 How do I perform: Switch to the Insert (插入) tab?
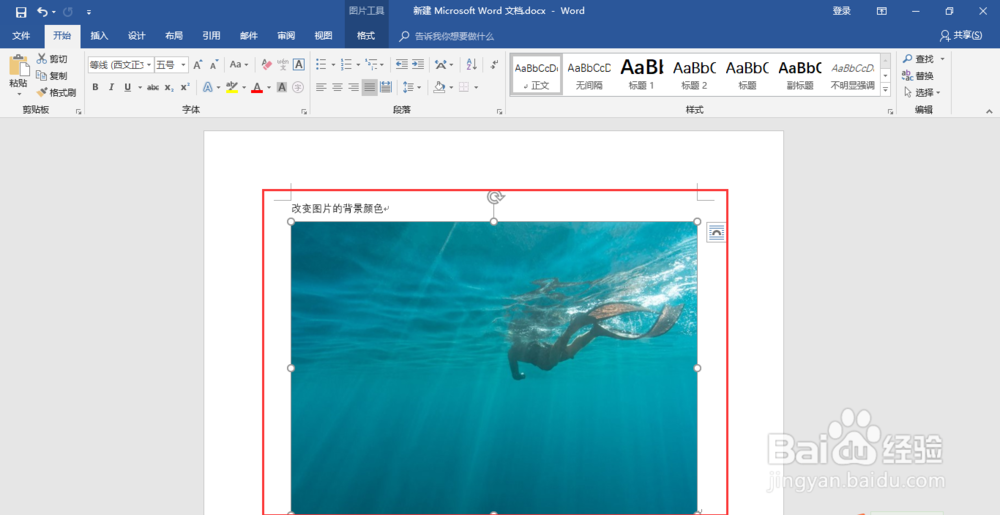pos(99,36)
